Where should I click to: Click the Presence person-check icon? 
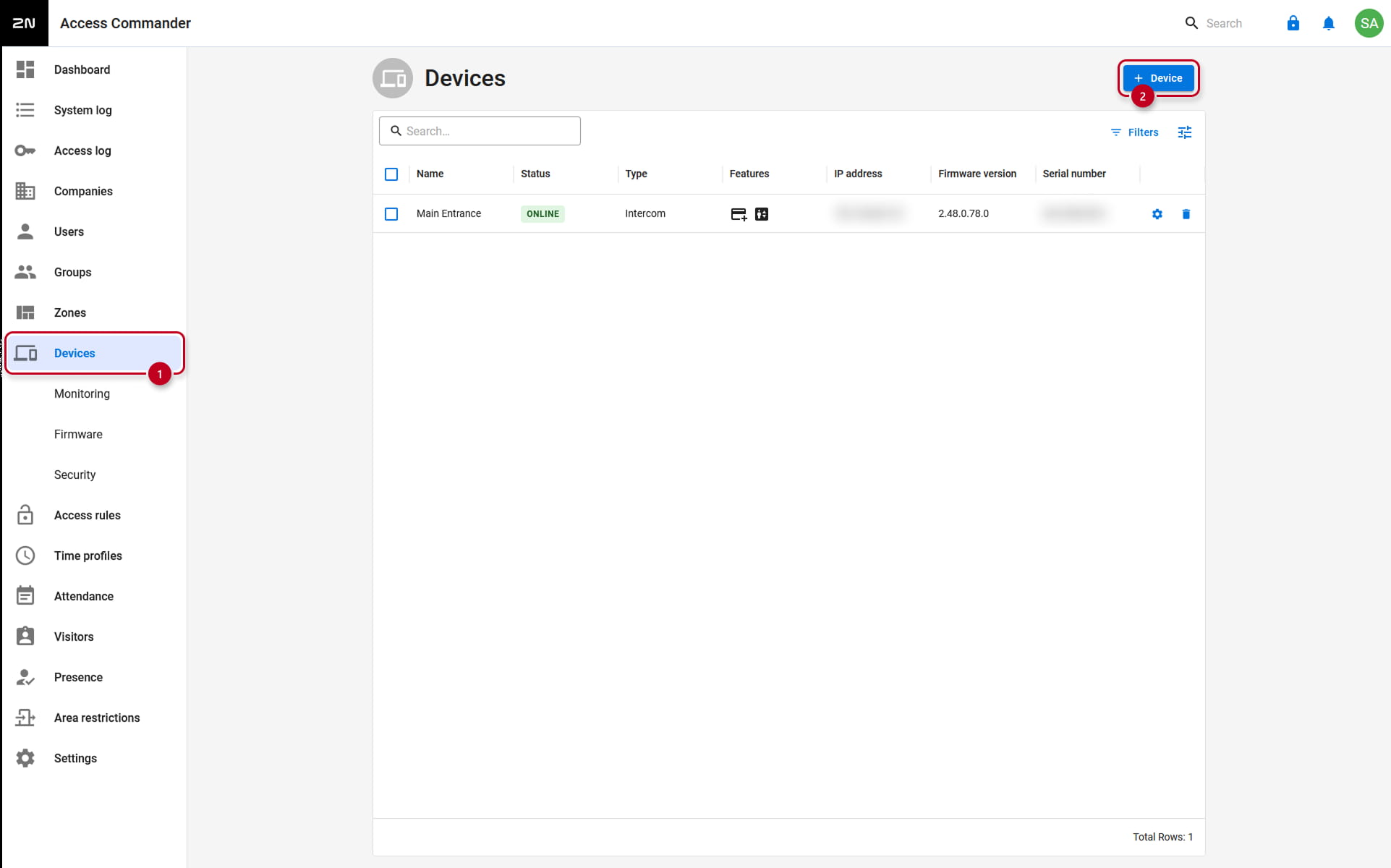point(25,677)
